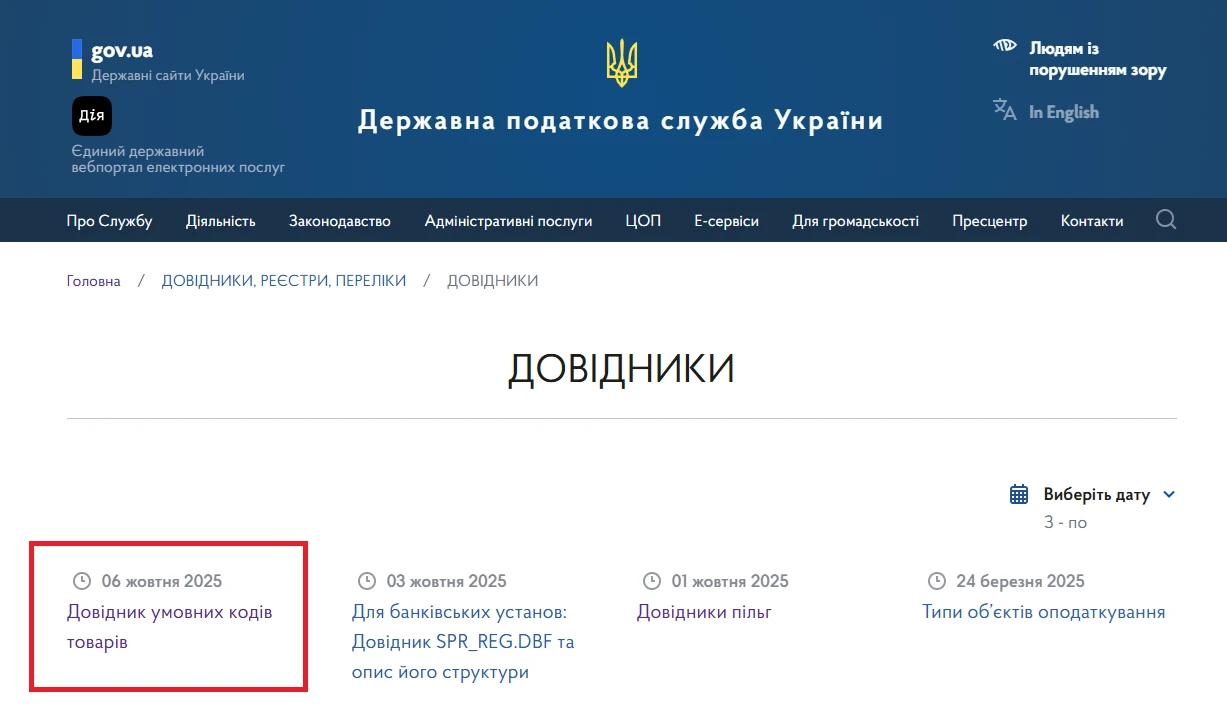Click the Ukrainian trident emblem

point(621,63)
